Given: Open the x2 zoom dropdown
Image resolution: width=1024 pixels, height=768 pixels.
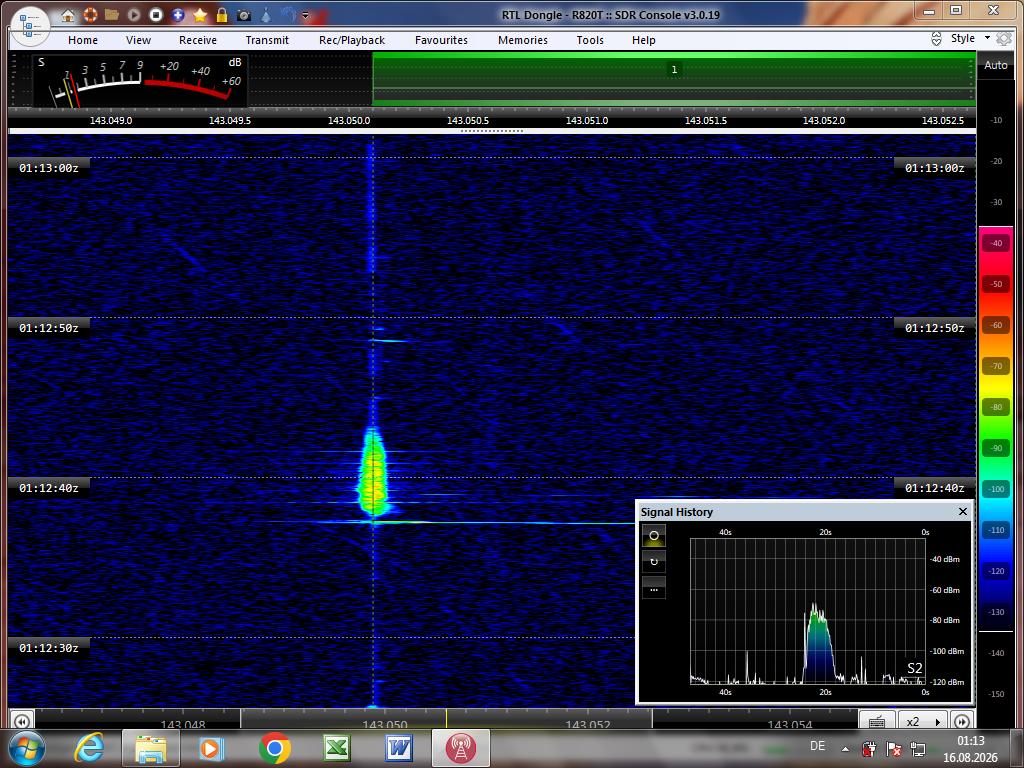Looking at the screenshot, I should click(x=923, y=721).
